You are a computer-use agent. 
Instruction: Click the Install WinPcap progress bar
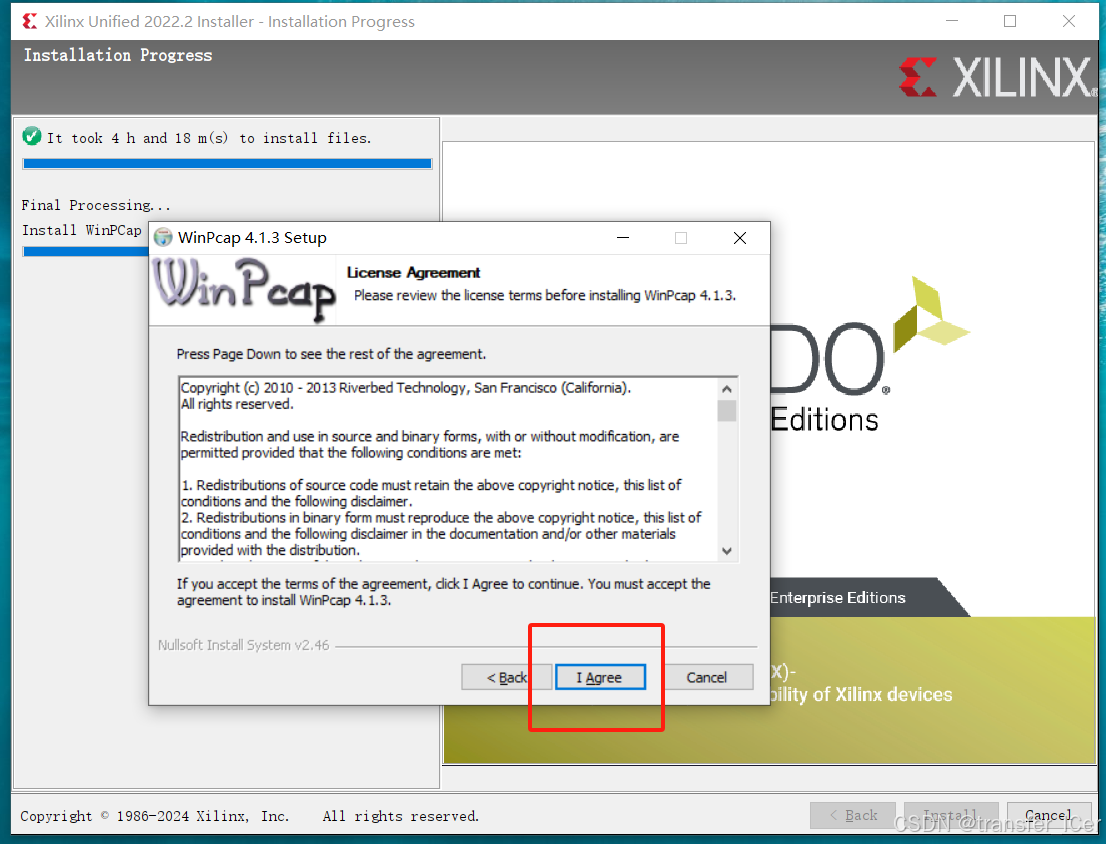(x=85, y=252)
